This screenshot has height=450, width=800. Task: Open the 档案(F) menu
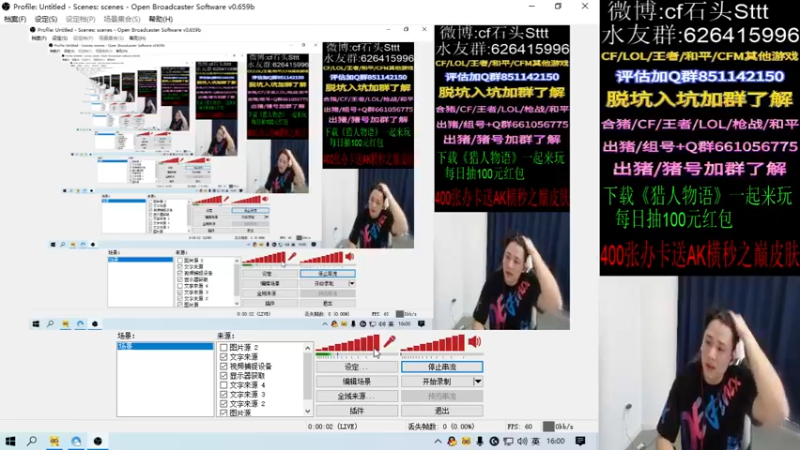(15, 19)
